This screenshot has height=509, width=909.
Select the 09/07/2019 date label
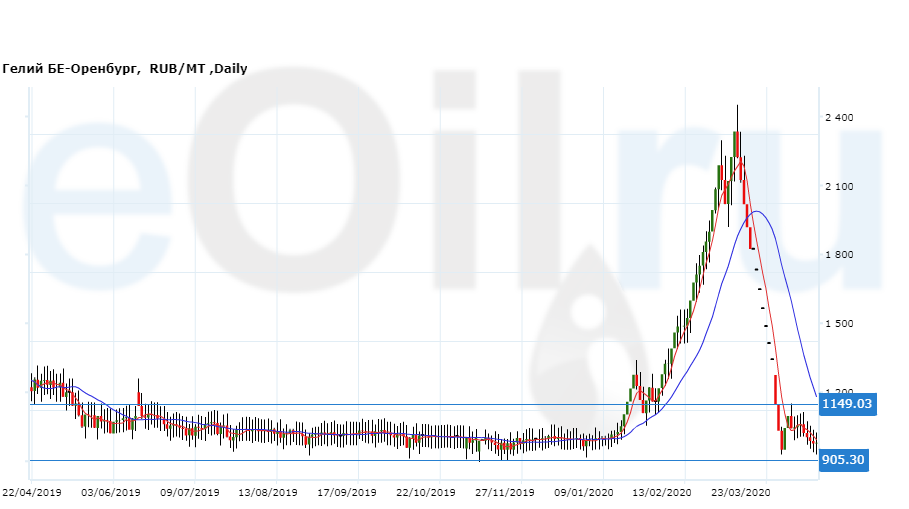pos(190,493)
